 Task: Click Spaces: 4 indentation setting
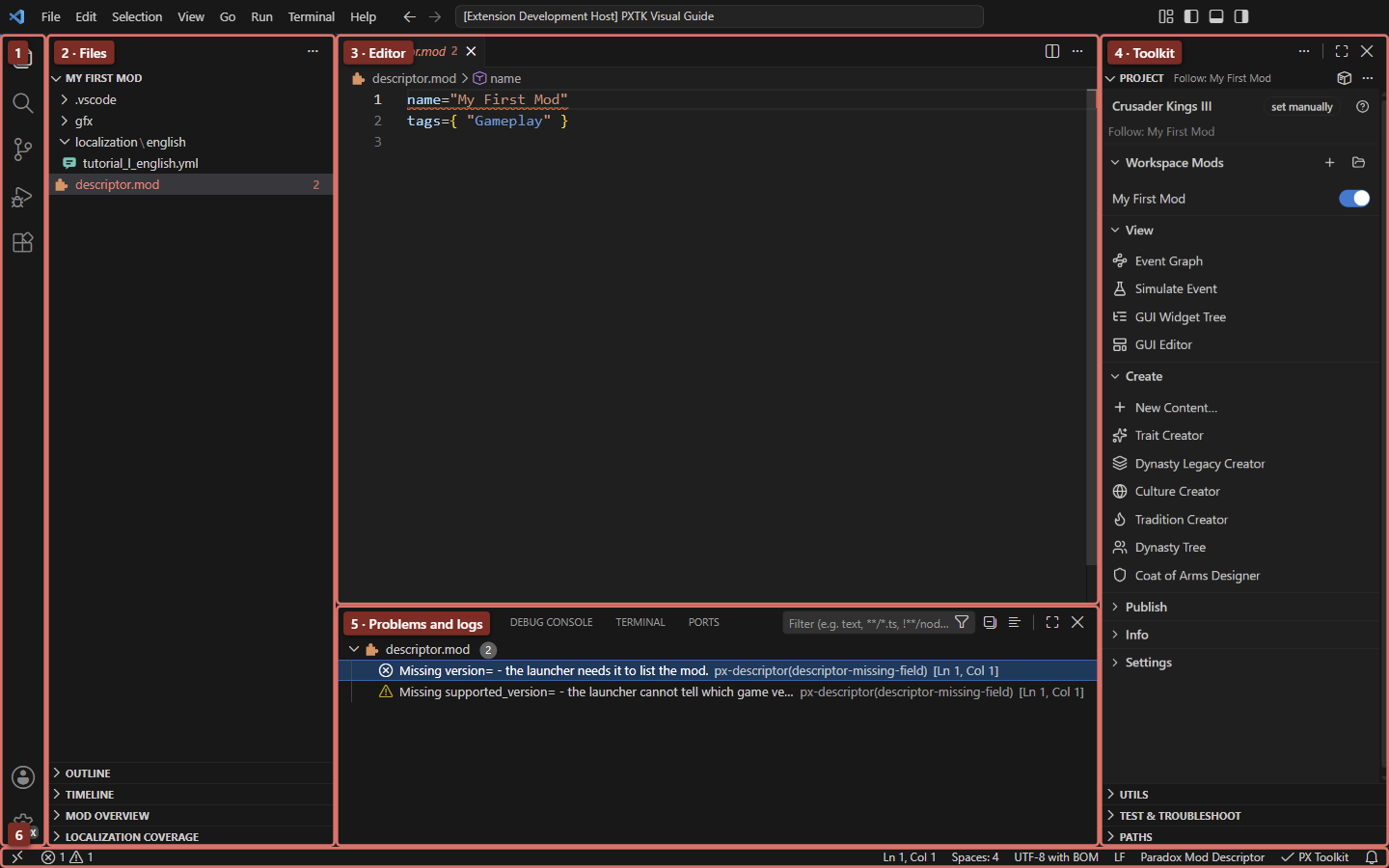975,857
